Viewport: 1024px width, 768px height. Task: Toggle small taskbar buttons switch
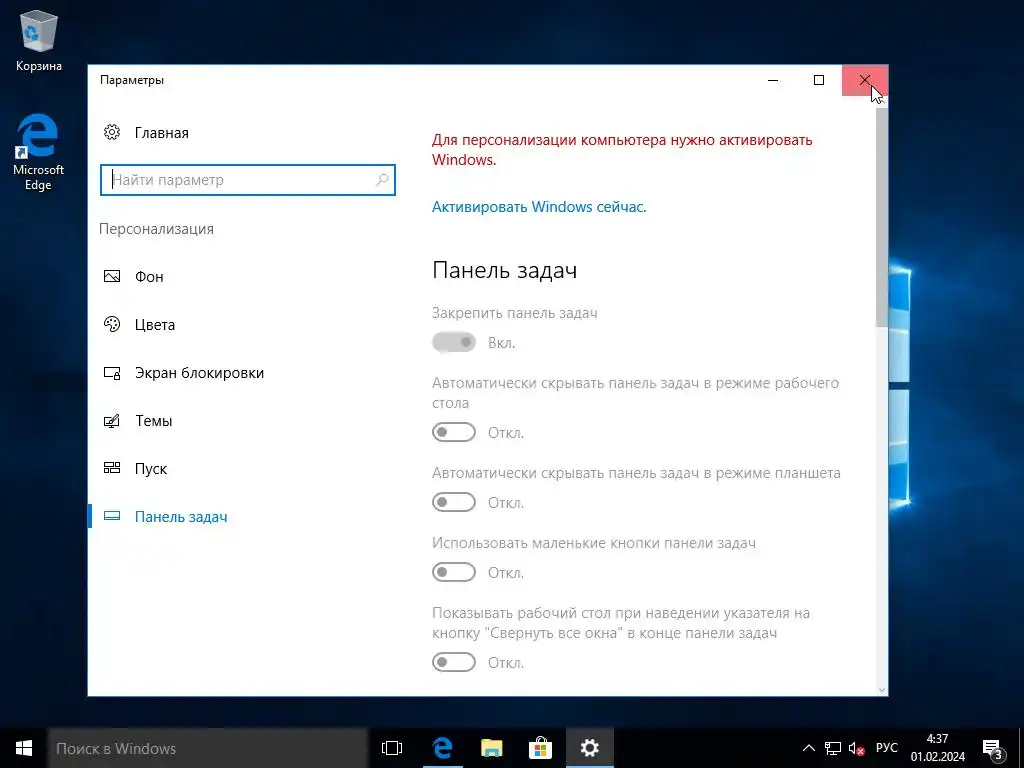point(454,572)
